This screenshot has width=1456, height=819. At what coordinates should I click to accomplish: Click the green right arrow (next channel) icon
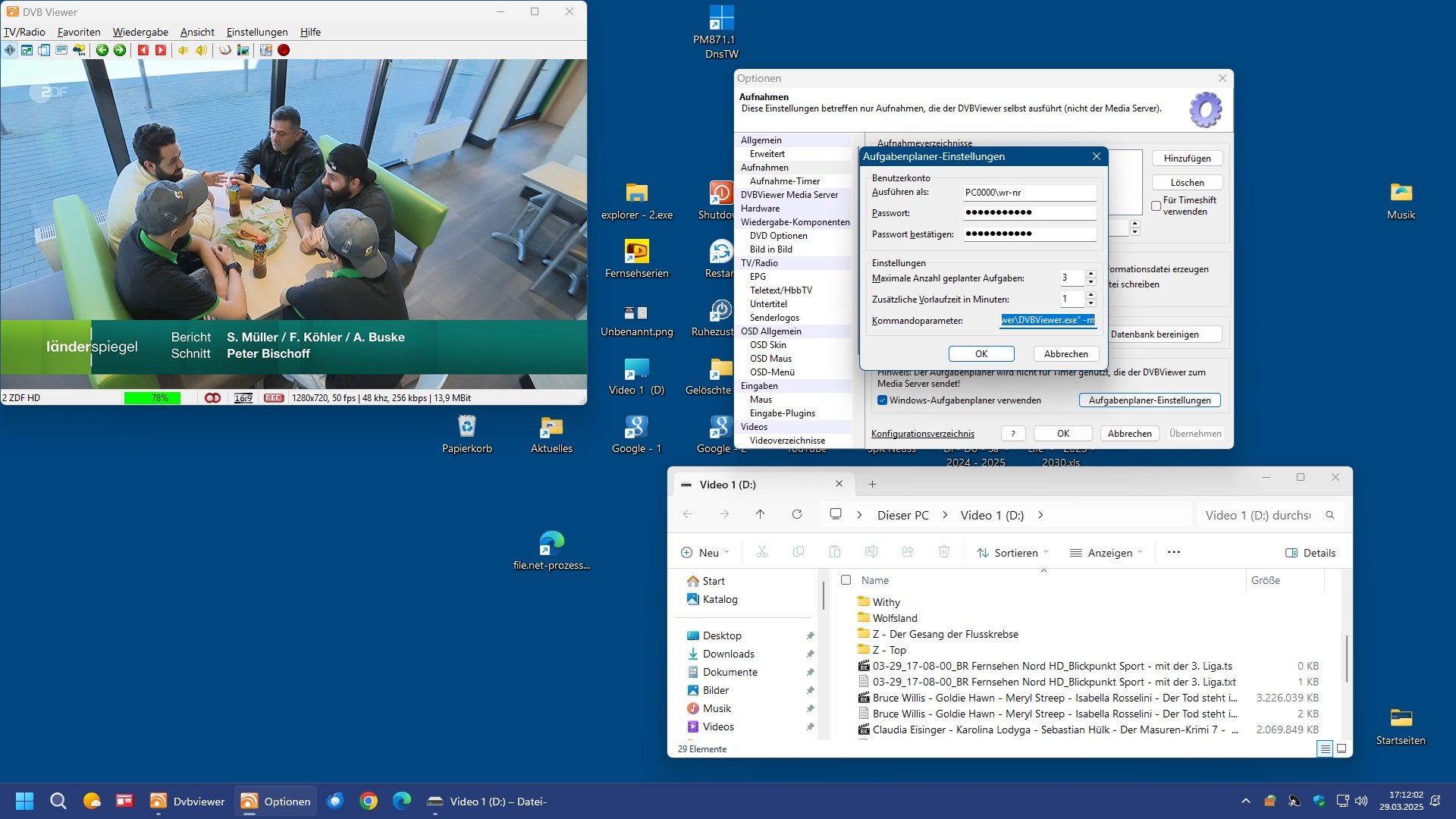(120, 50)
